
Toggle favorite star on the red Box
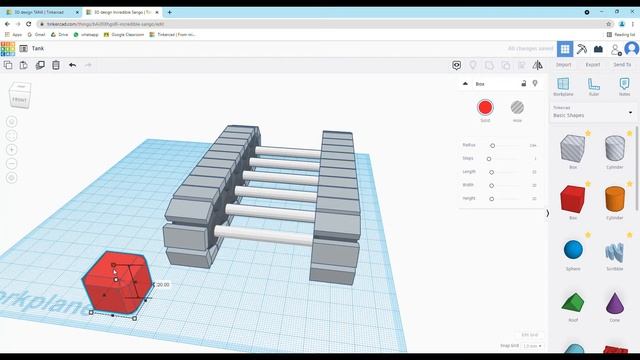(x=588, y=184)
